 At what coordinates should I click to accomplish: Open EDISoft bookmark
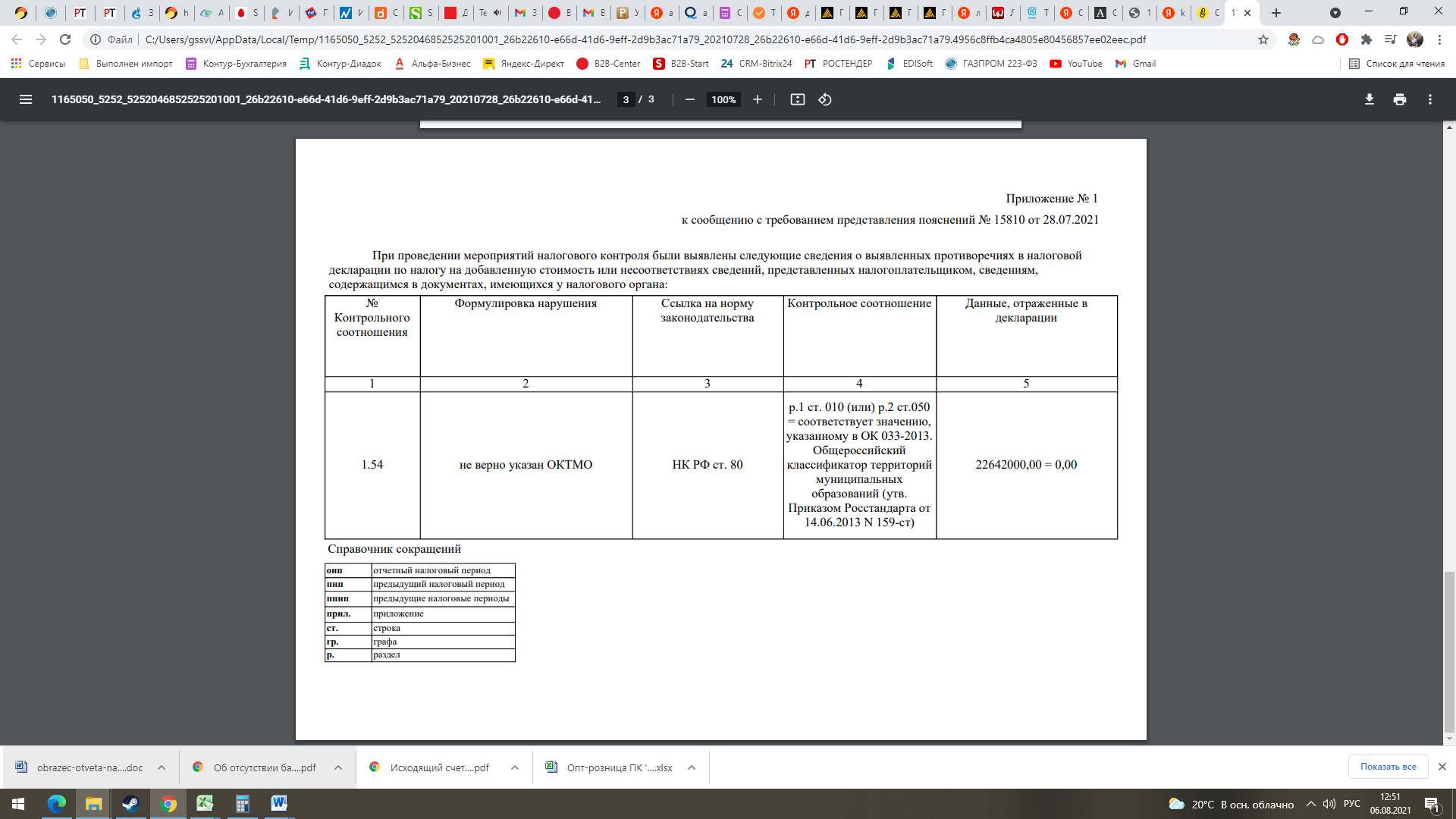(909, 64)
